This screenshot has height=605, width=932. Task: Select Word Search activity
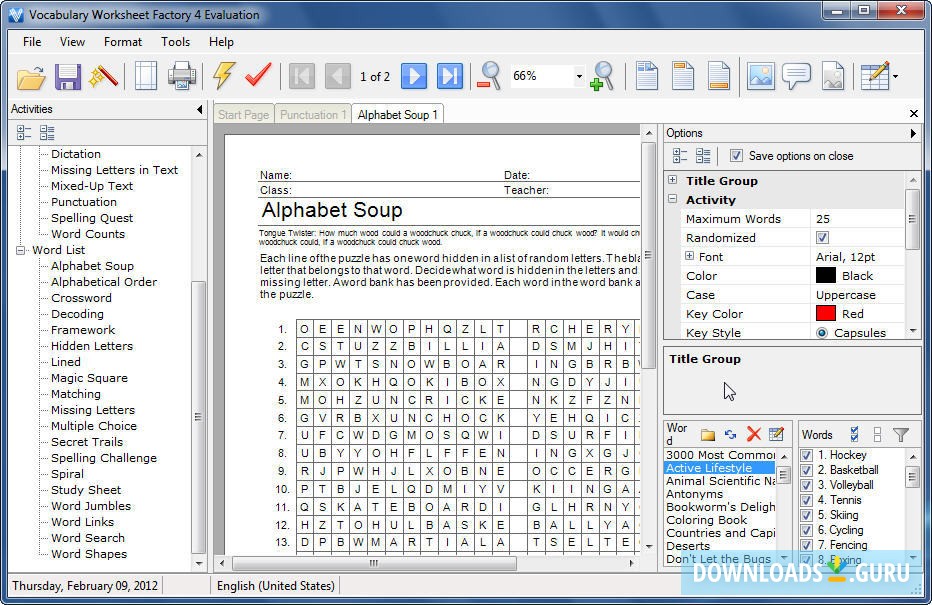(88, 538)
